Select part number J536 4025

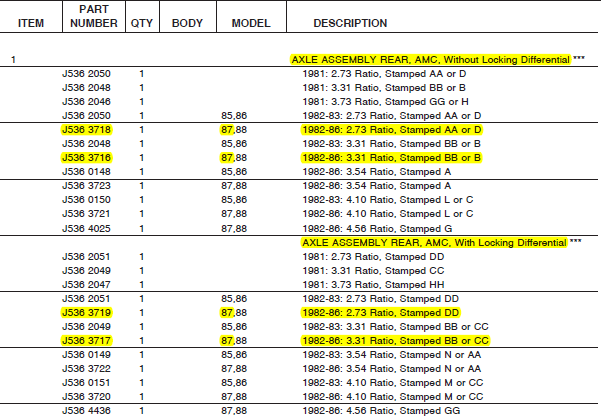click(x=86, y=229)
